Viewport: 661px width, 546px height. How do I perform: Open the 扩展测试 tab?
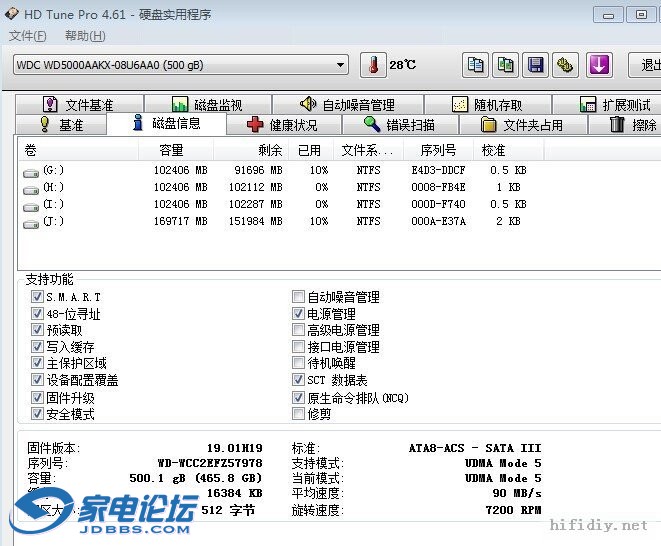(x=607, y=104)
